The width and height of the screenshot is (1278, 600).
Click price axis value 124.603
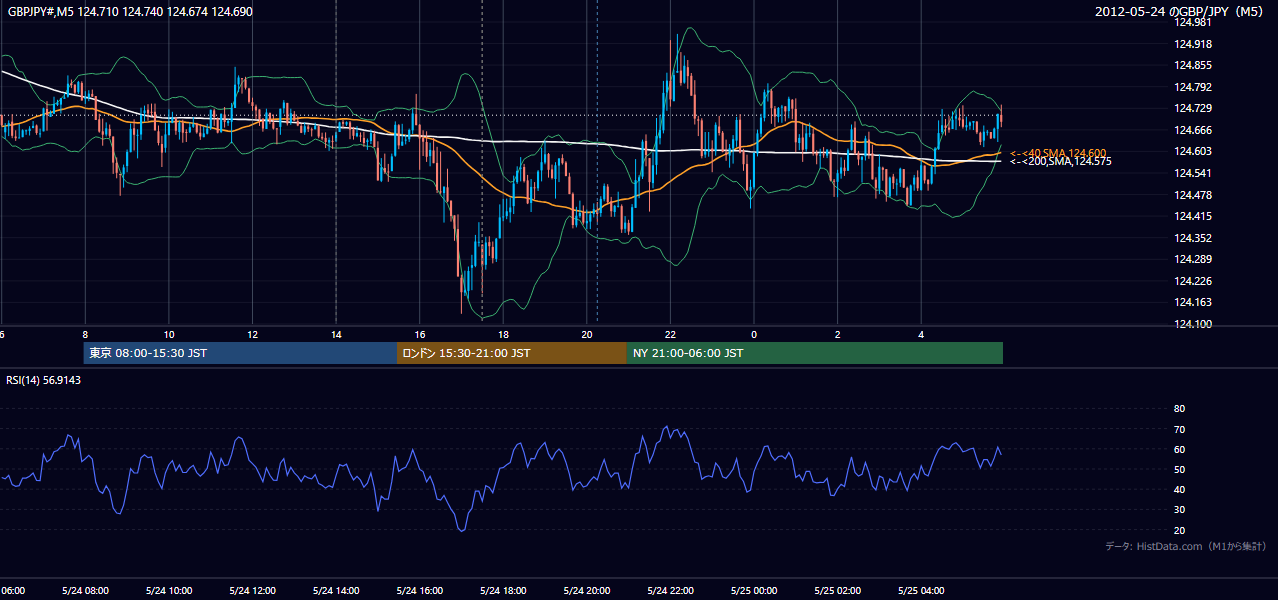coord(1193,151)
